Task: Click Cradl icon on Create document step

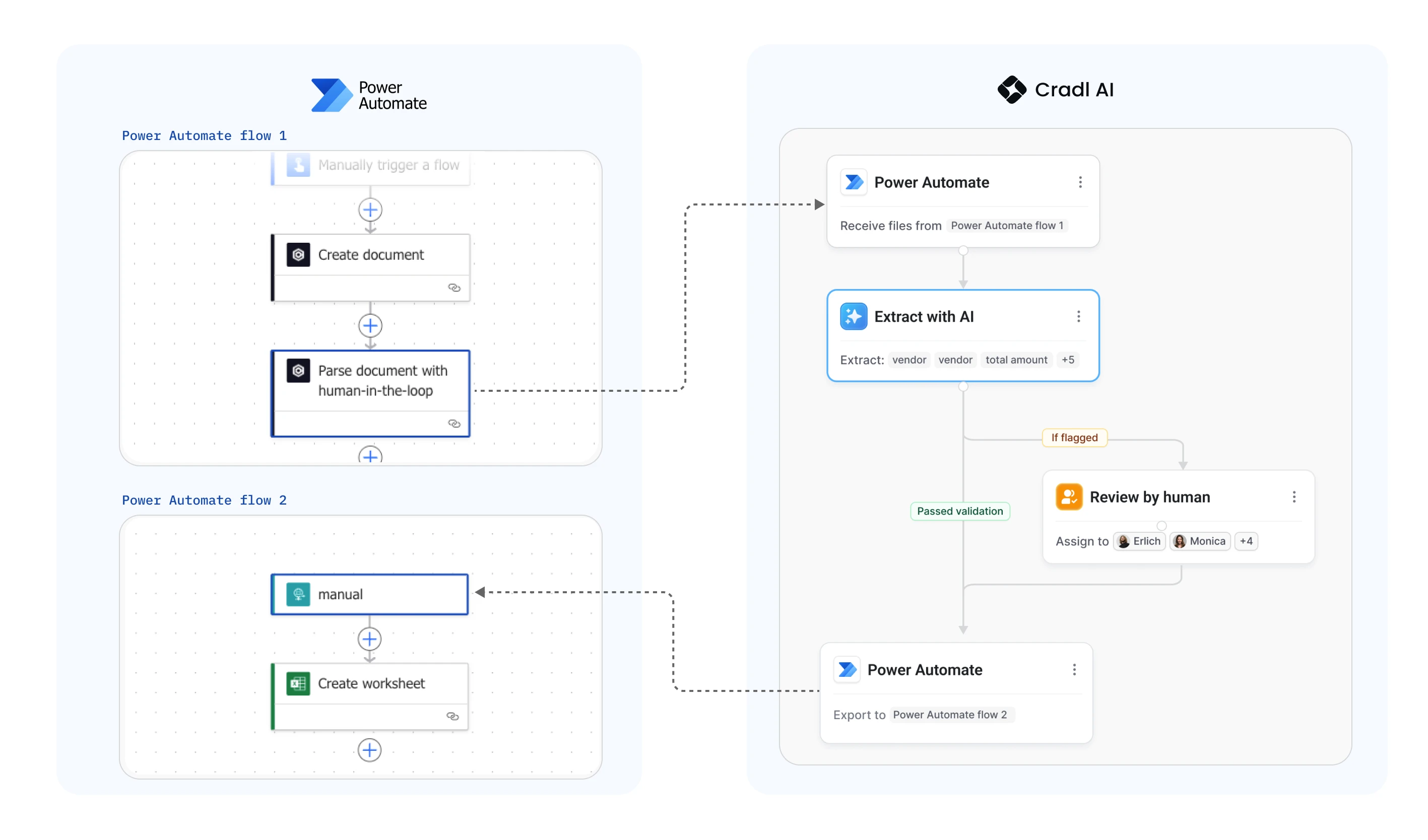Action: (298, 255)
